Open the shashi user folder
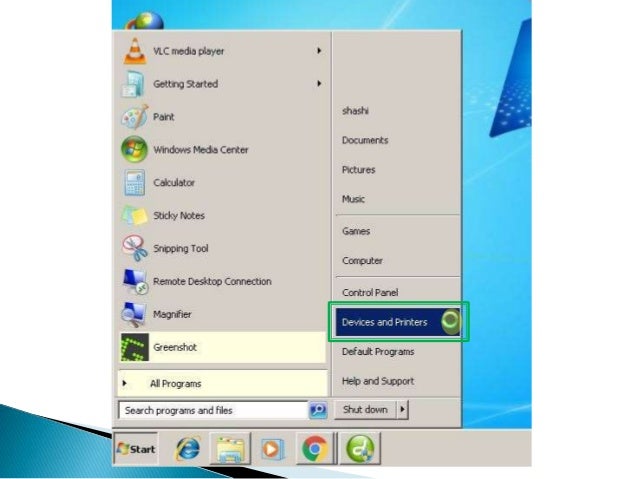638x479 pixels. coord(398,111)
